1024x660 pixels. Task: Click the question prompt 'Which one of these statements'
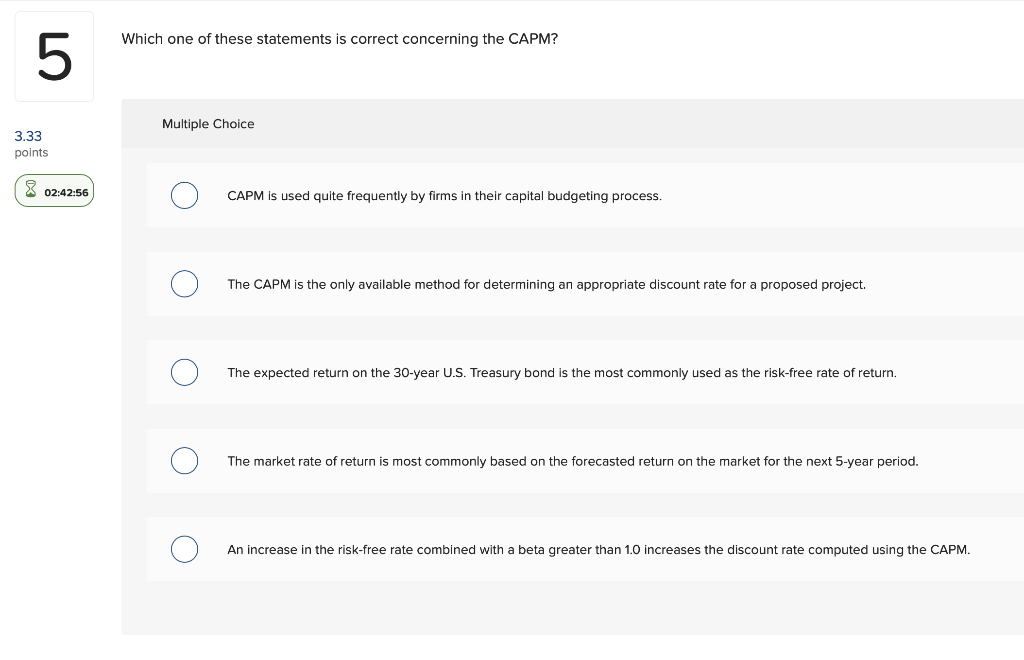[x=300, y=39]
